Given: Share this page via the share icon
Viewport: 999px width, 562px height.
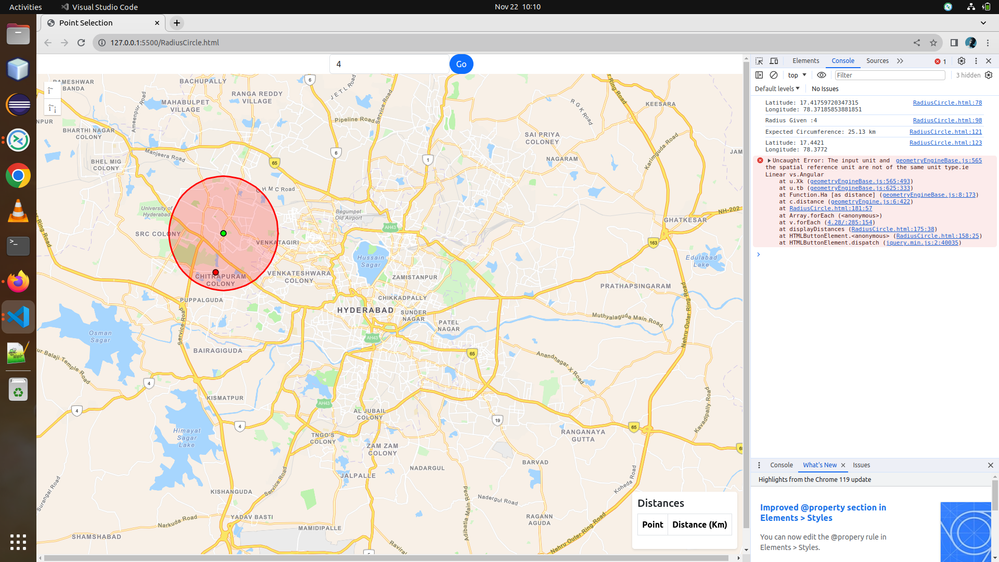Looking at the screenshot, I should [917, 43].
